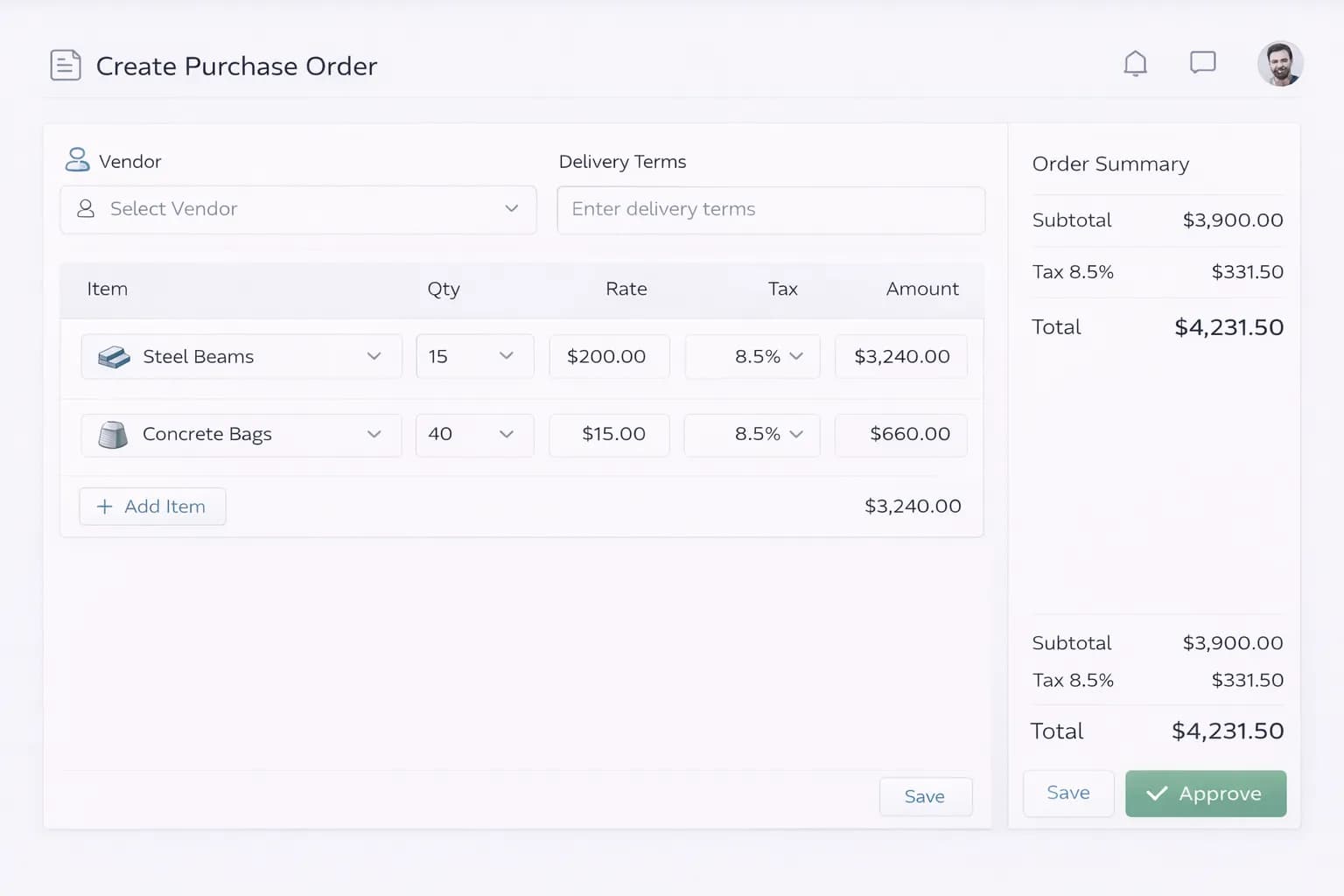Open the chat messages icon

pos(1202,63)
